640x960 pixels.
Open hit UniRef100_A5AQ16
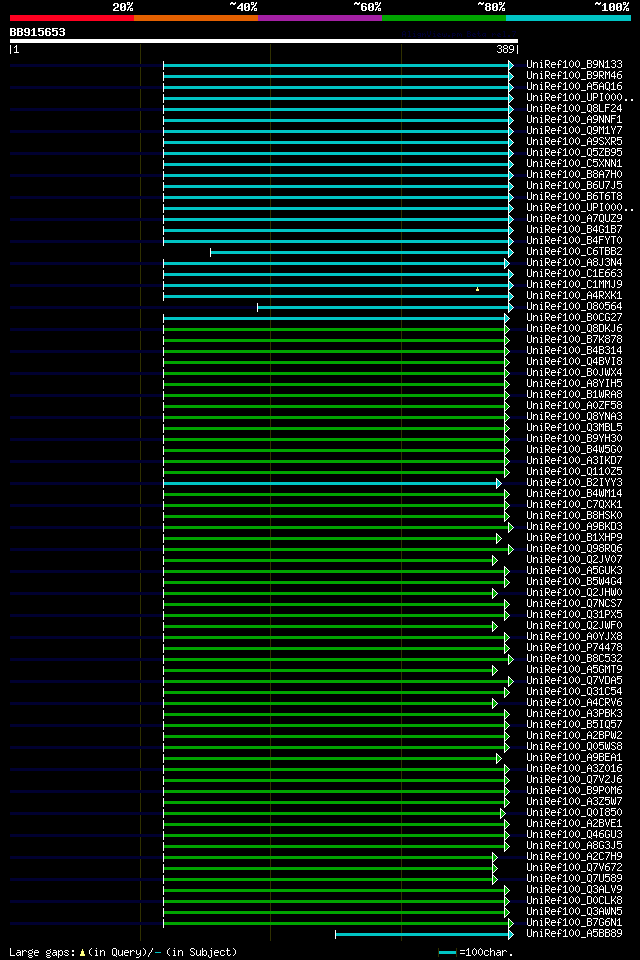[574, 86]
